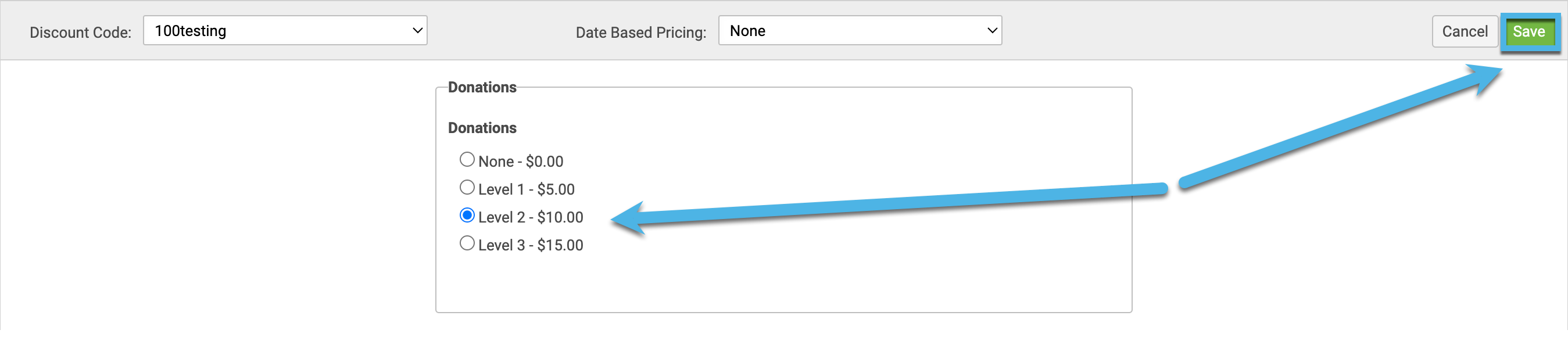The height and width of the screenshot is (337, 1568).
Task: Click the "Level 3 - $15.00" label text
Action: click(x=531, y=246)
